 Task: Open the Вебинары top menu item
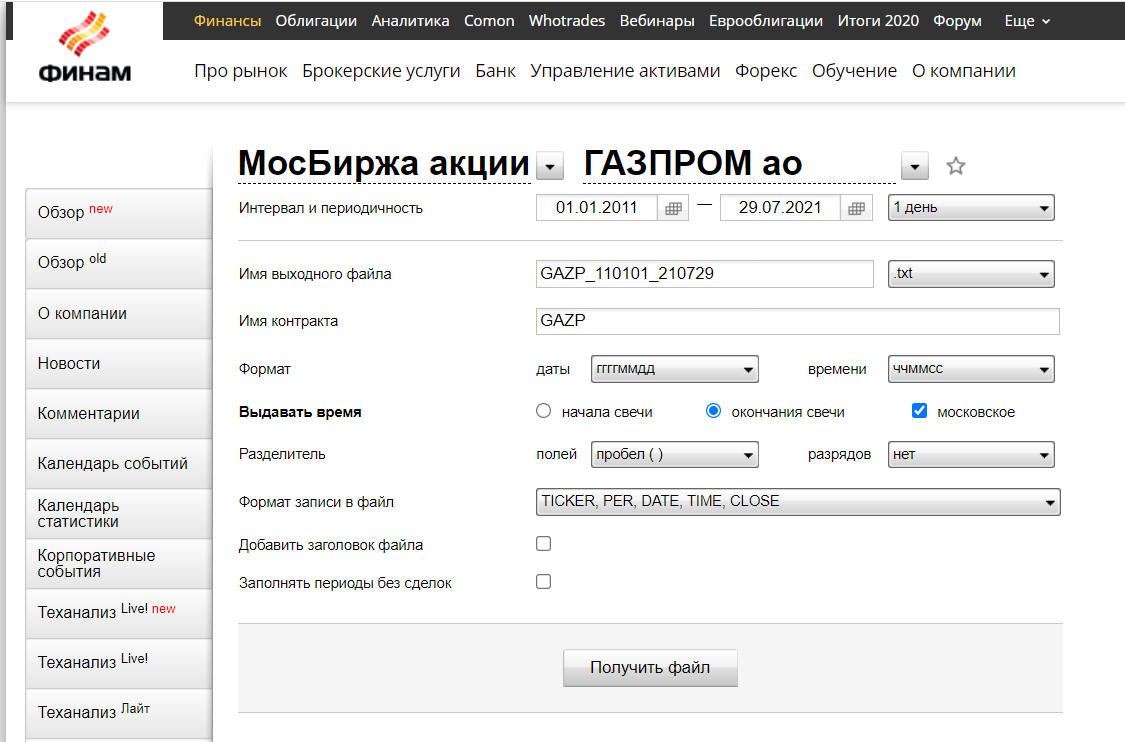(x=657, y=21)
